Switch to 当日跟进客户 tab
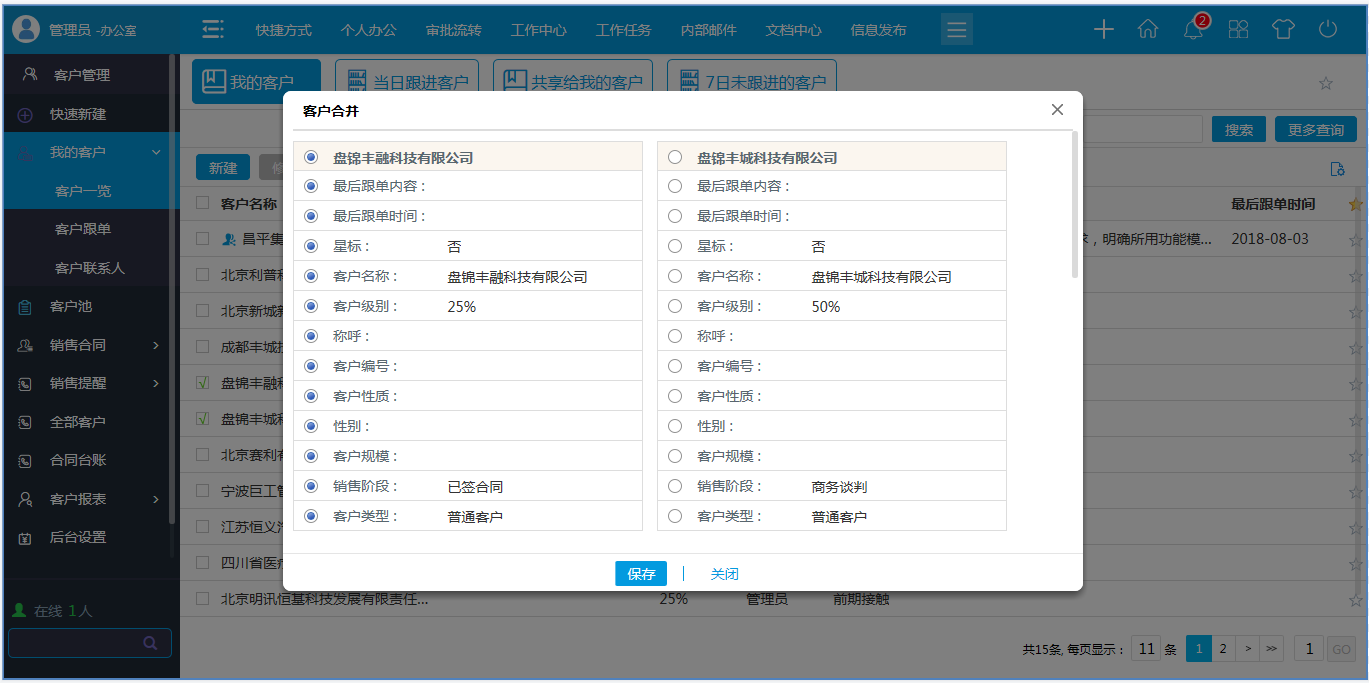 point(407,82)
